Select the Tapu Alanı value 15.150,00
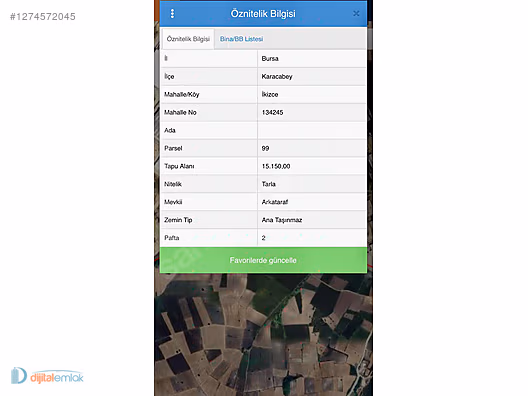Image resolution: width=528 pixels, height=396 pixels. pyautogui.click(x=312, y=166)
